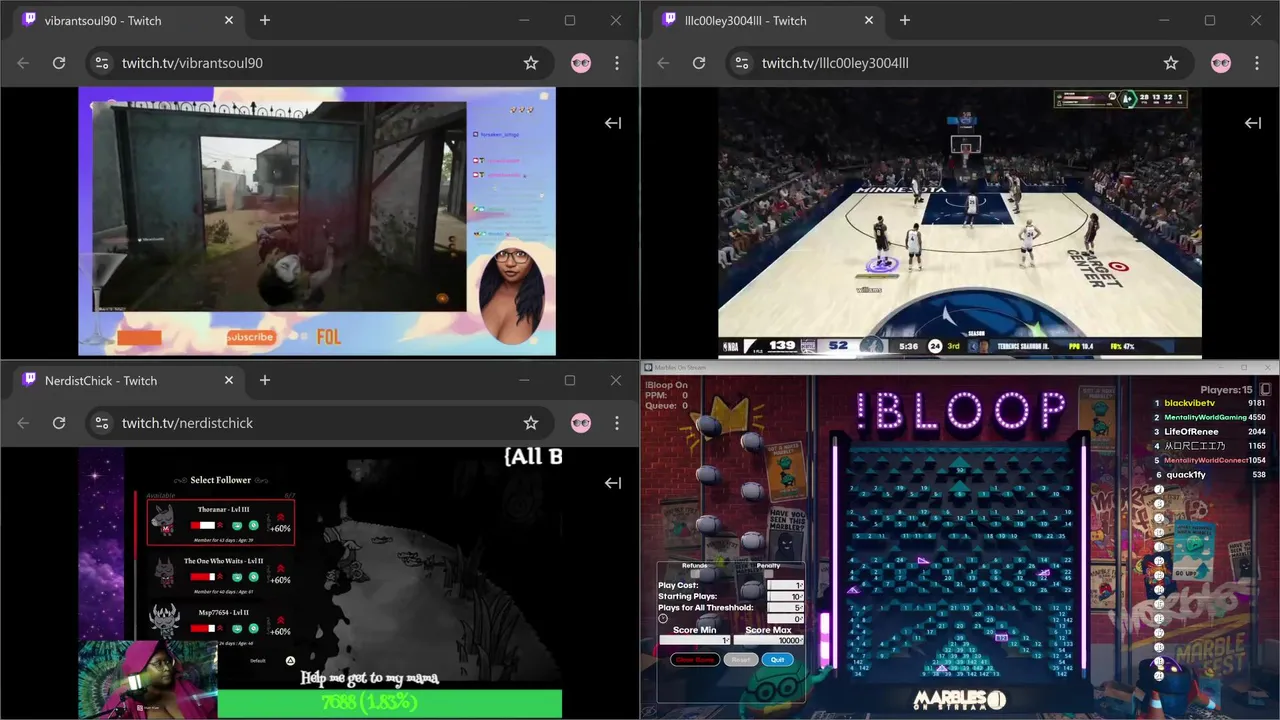Bookmark the lllc00ley3004lll Twitch page
1280x720 pixels.
(x=1171, y=63)
